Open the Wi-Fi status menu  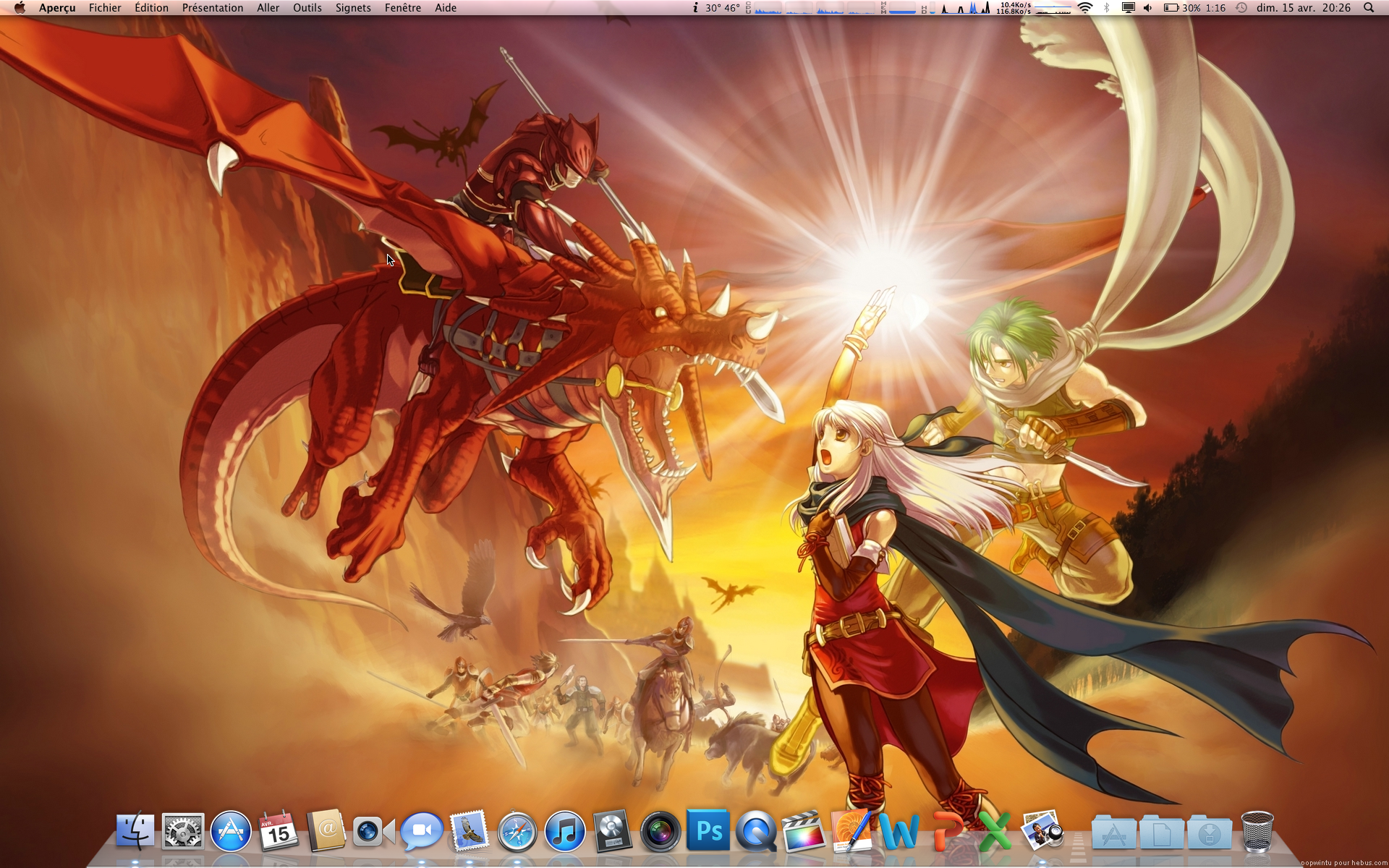(1085, 8)
